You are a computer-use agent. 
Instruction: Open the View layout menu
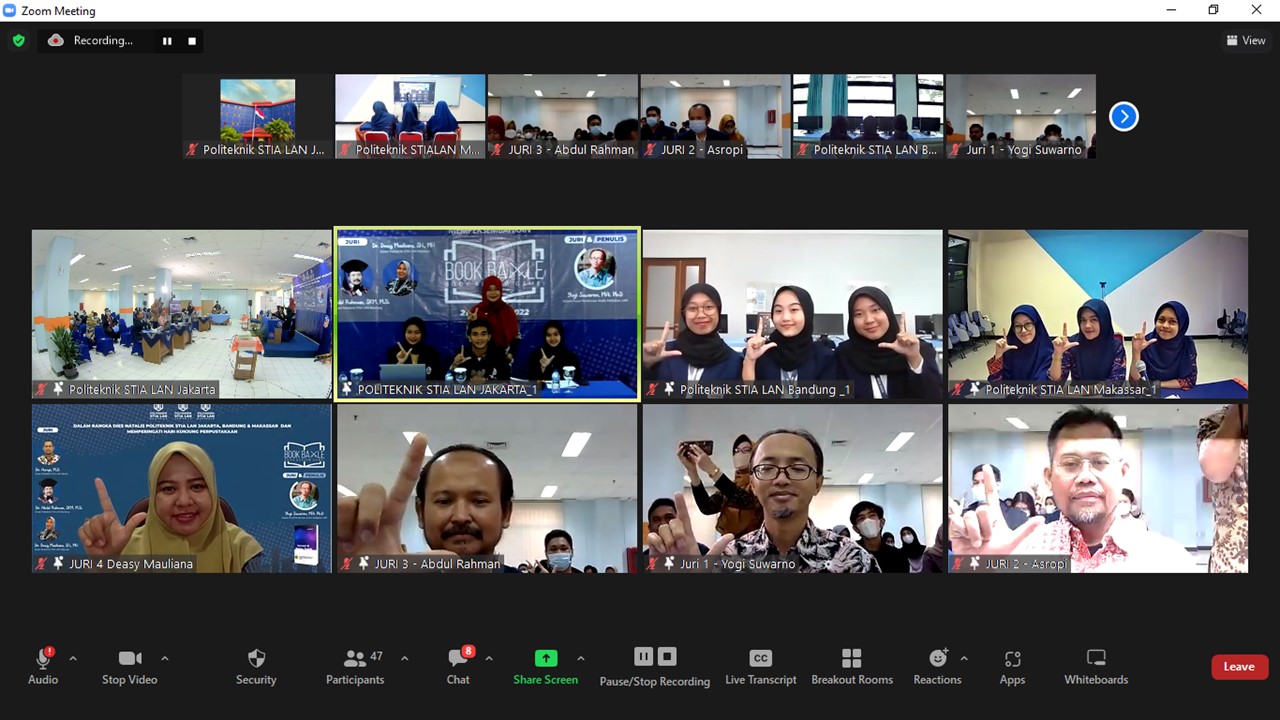(1246, 41)
